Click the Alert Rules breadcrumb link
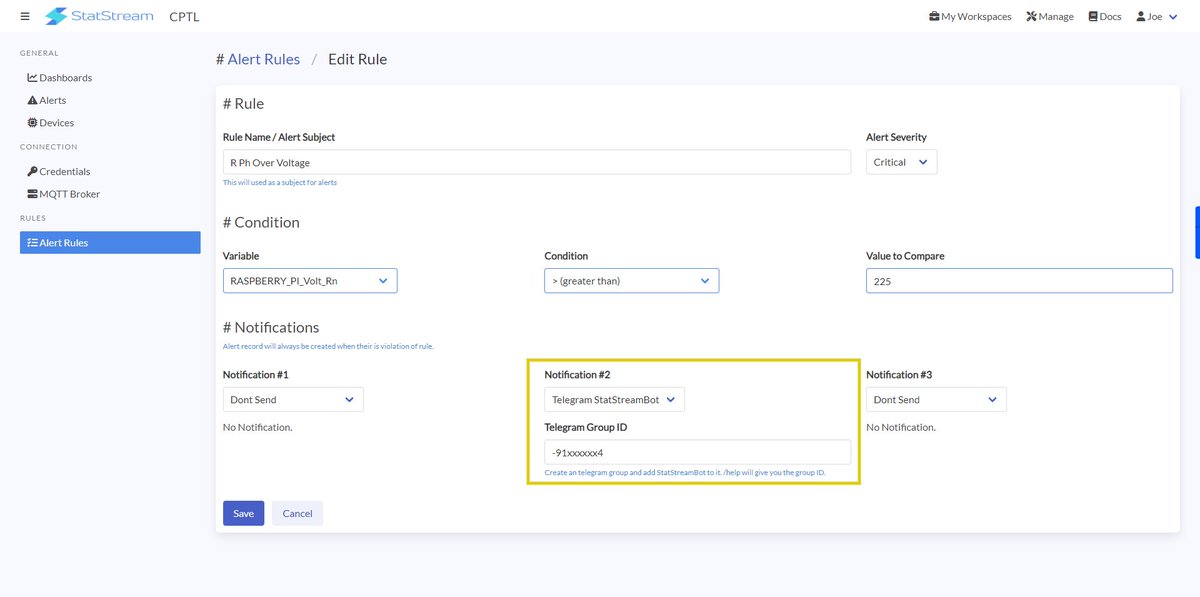This screenshot has width=1200, height=597. 264,59
